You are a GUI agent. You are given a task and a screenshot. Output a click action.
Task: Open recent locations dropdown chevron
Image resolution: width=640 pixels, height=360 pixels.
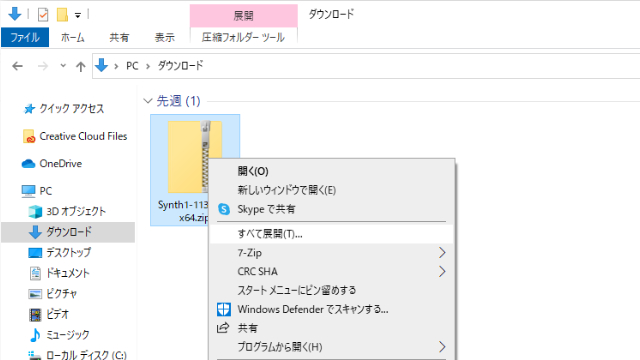(63, 65)
